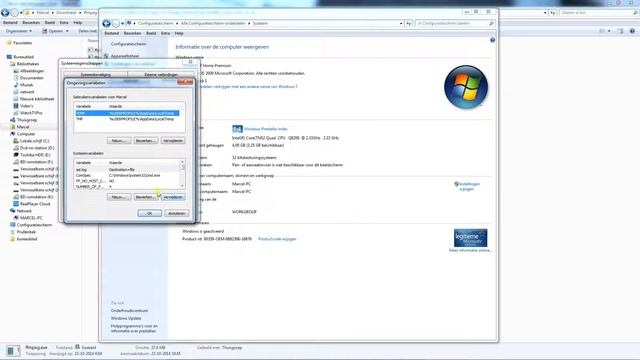The image size is (640, 360).
Task: Toggle the preview pane in Explorer
Action: tap(620, 31)
